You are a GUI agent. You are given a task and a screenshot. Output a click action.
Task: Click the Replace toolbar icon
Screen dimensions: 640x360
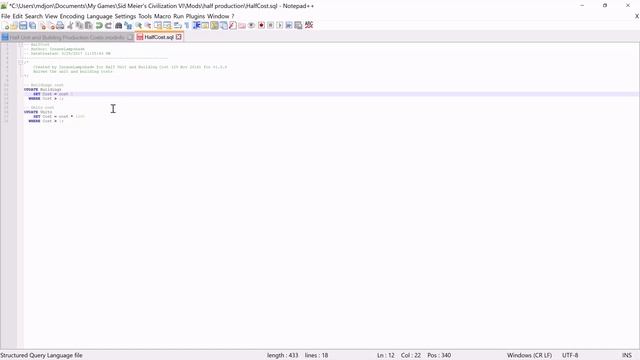click(x=128, y=25)
